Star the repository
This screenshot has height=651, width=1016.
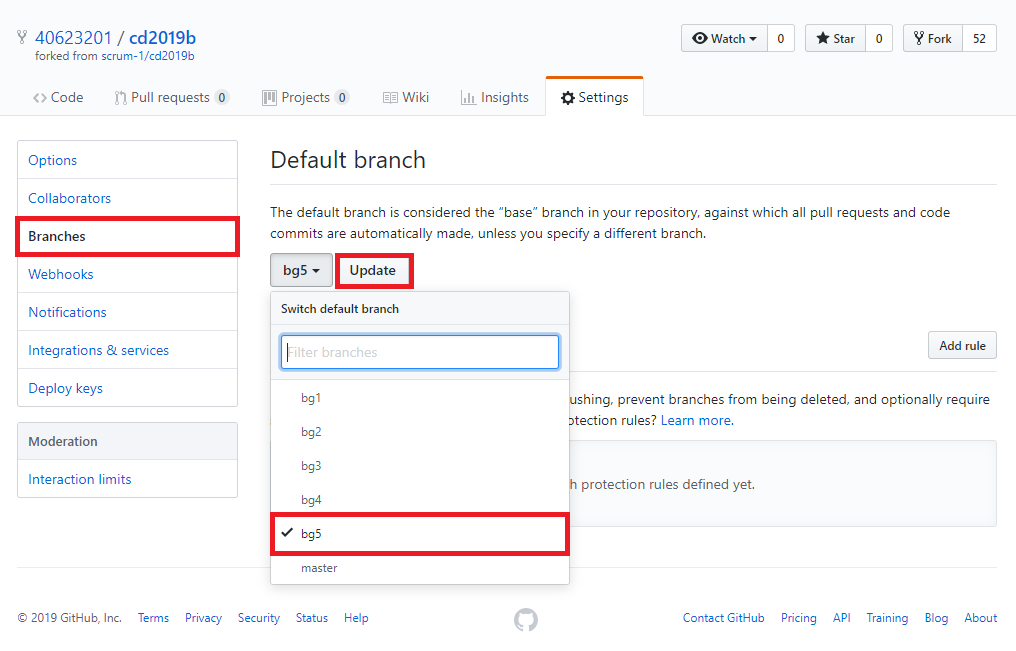click(835, 38)
